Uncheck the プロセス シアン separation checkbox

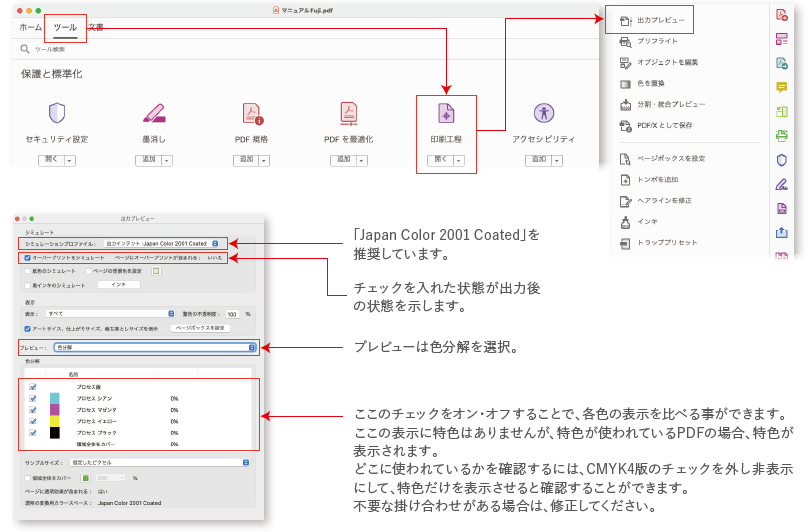click(33, 398)
